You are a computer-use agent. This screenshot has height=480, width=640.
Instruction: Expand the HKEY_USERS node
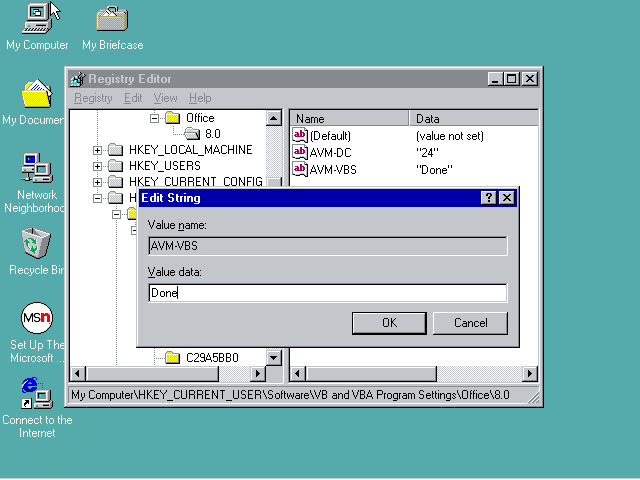point(97,166)
